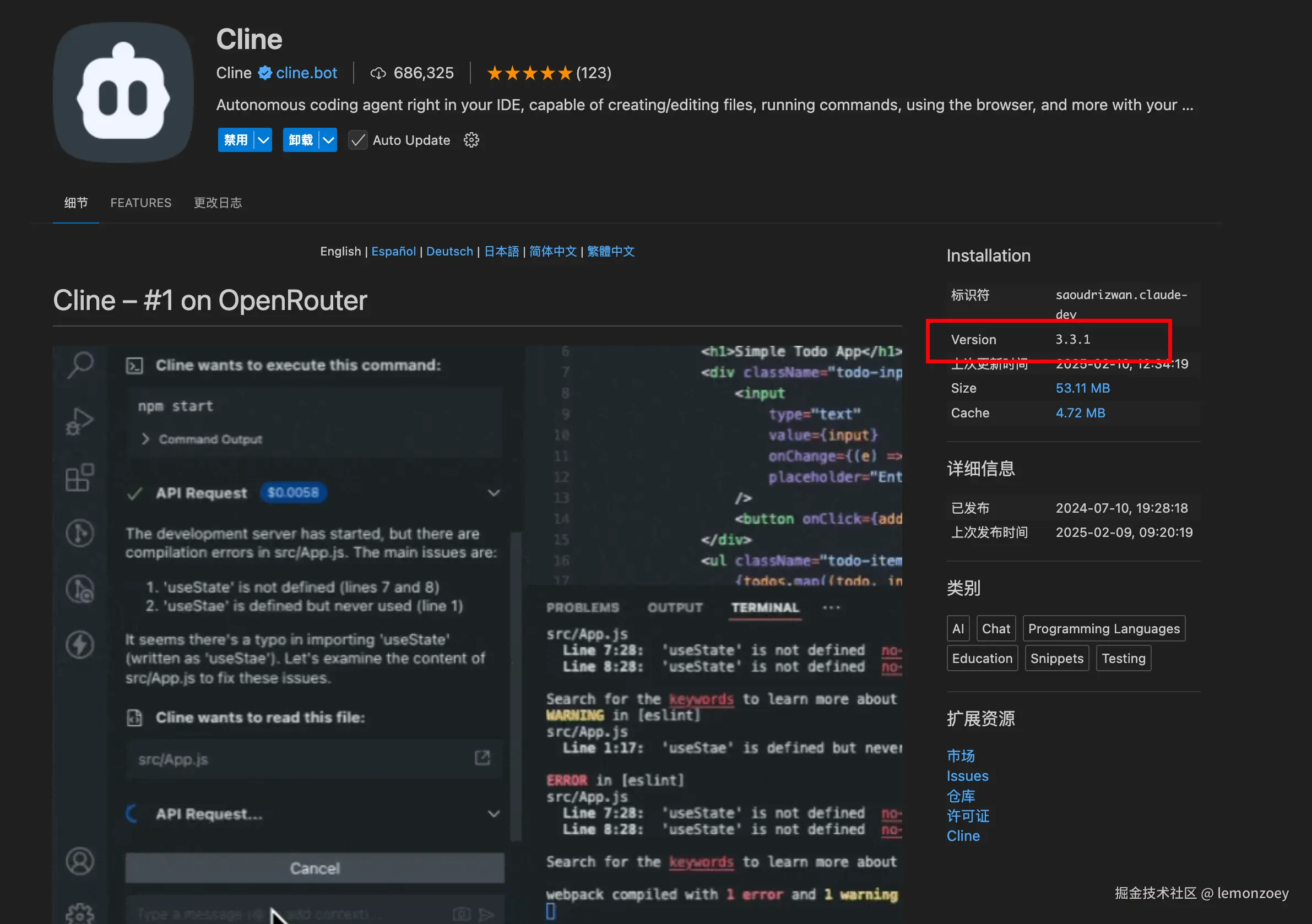The height and width of the screenshot is (924, 1312).
Task: Switch to the FEATURES tab
Action: click(x=140, y=203)
